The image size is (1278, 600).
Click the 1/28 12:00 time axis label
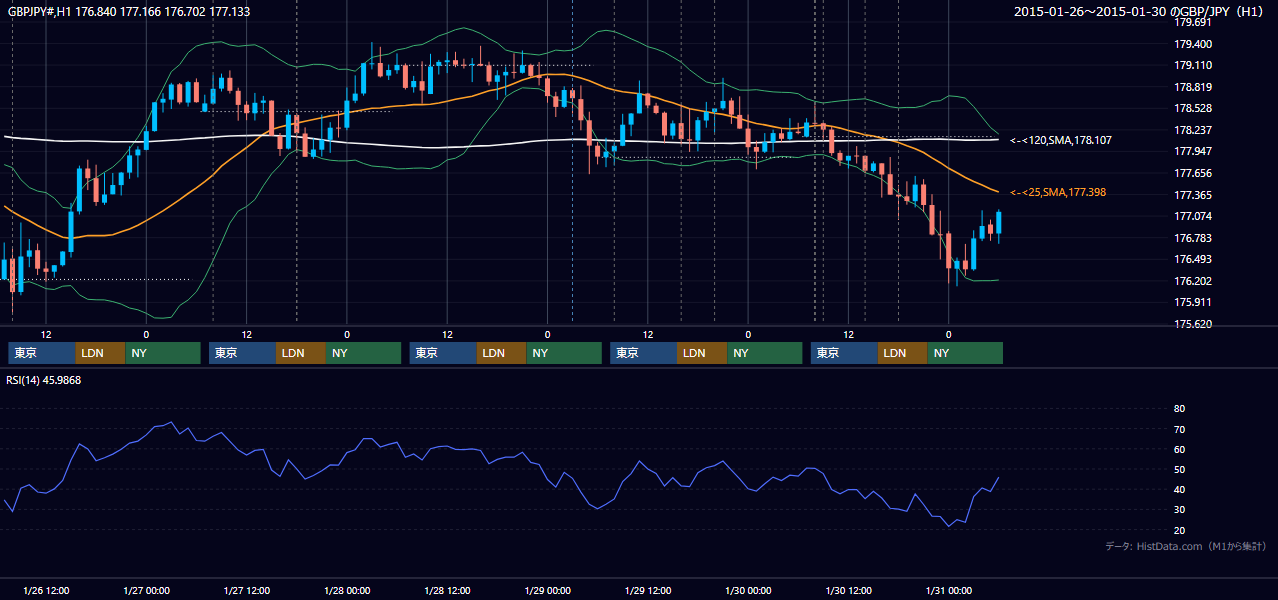point(447,590)
